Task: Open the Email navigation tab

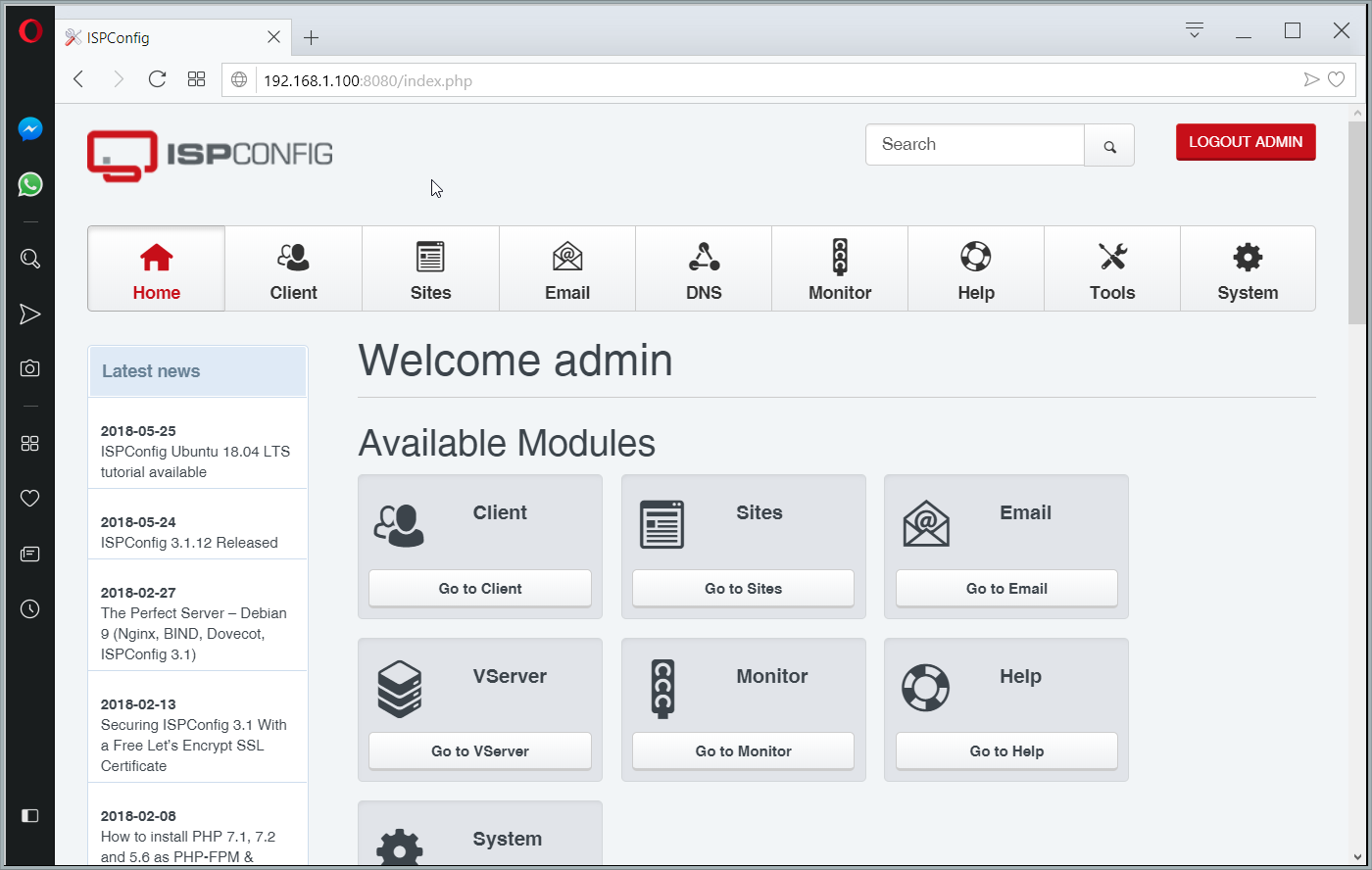Action: [567, 268]
